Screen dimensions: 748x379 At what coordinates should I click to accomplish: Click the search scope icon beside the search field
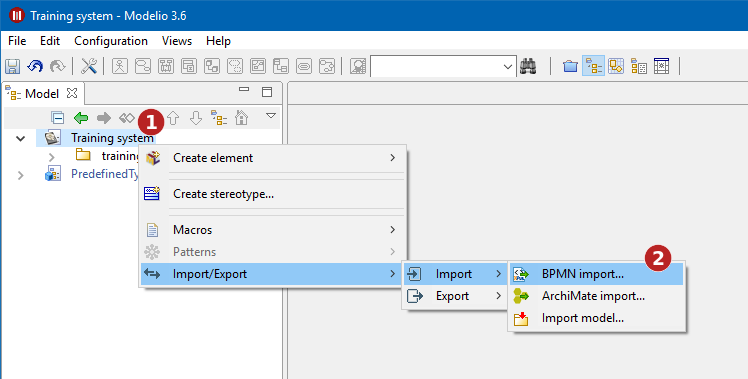coord(358,66)
